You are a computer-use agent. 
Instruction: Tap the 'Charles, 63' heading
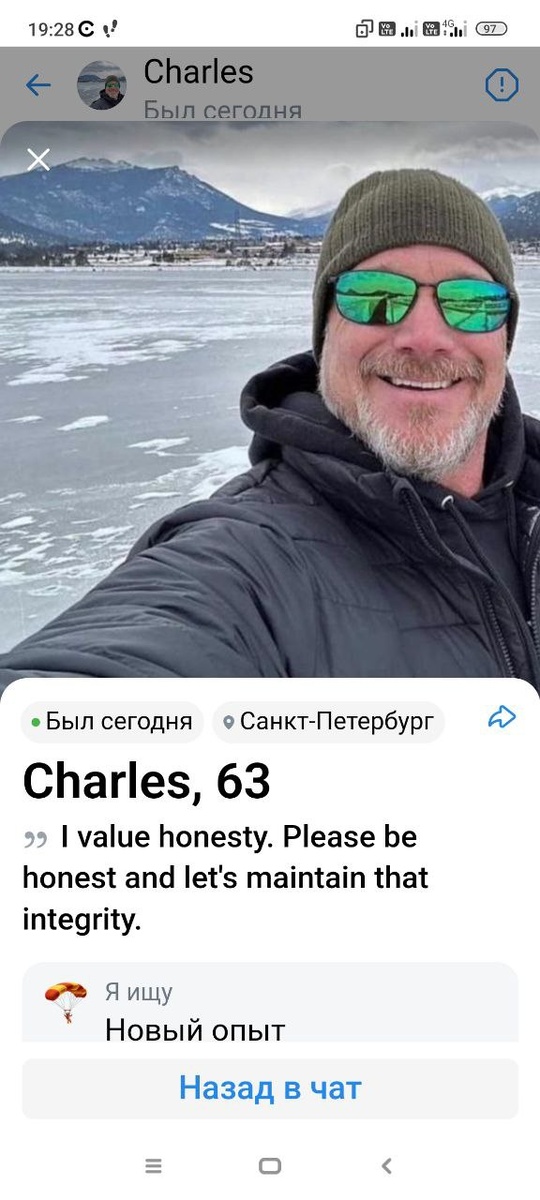click(147, 782)
